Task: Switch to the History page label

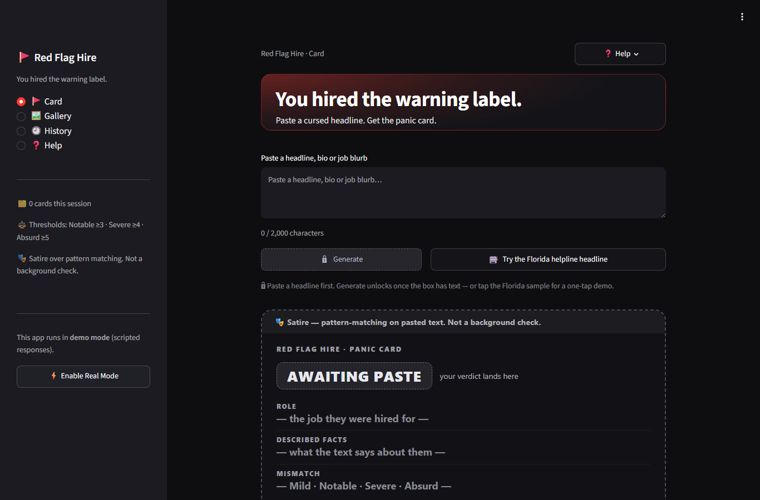Action: [58, 131]
